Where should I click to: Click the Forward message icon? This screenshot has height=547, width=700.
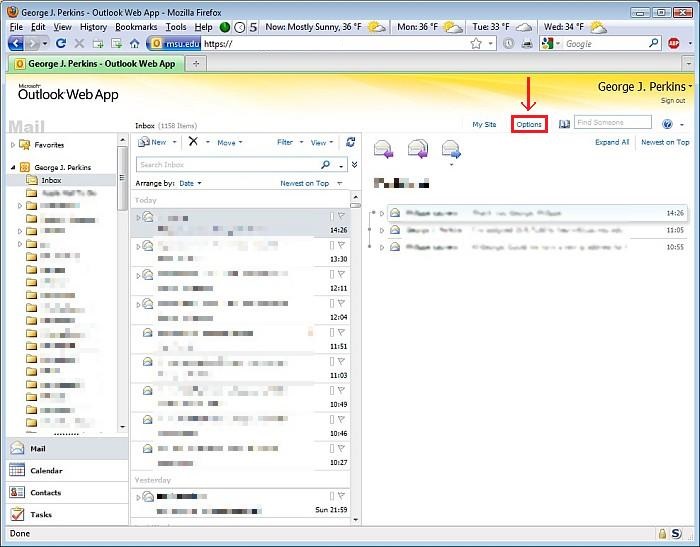[451, 149]
